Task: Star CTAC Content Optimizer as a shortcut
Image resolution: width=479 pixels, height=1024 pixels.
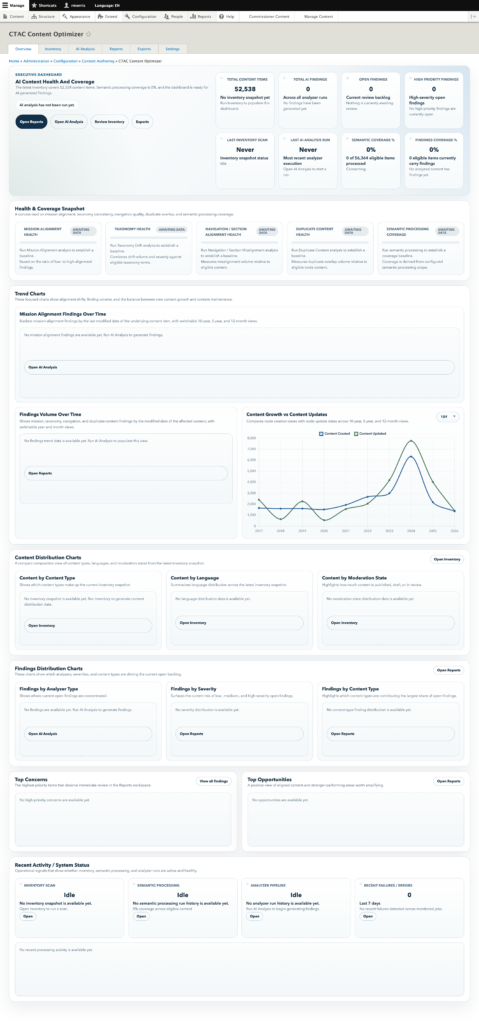Action: pyautogui.click(x=89, y=34)
